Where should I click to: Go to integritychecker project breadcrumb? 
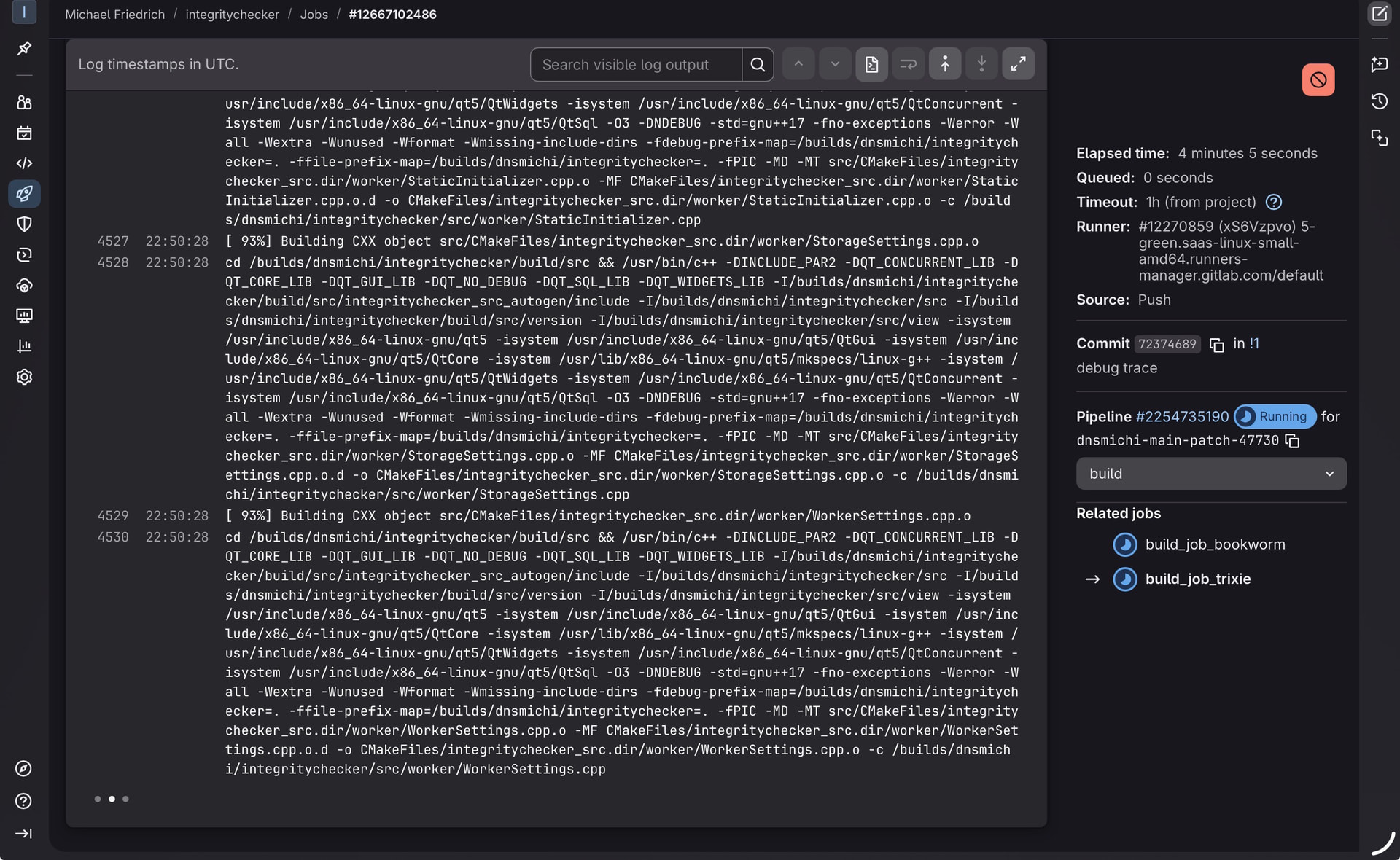[x=232, y=15]
